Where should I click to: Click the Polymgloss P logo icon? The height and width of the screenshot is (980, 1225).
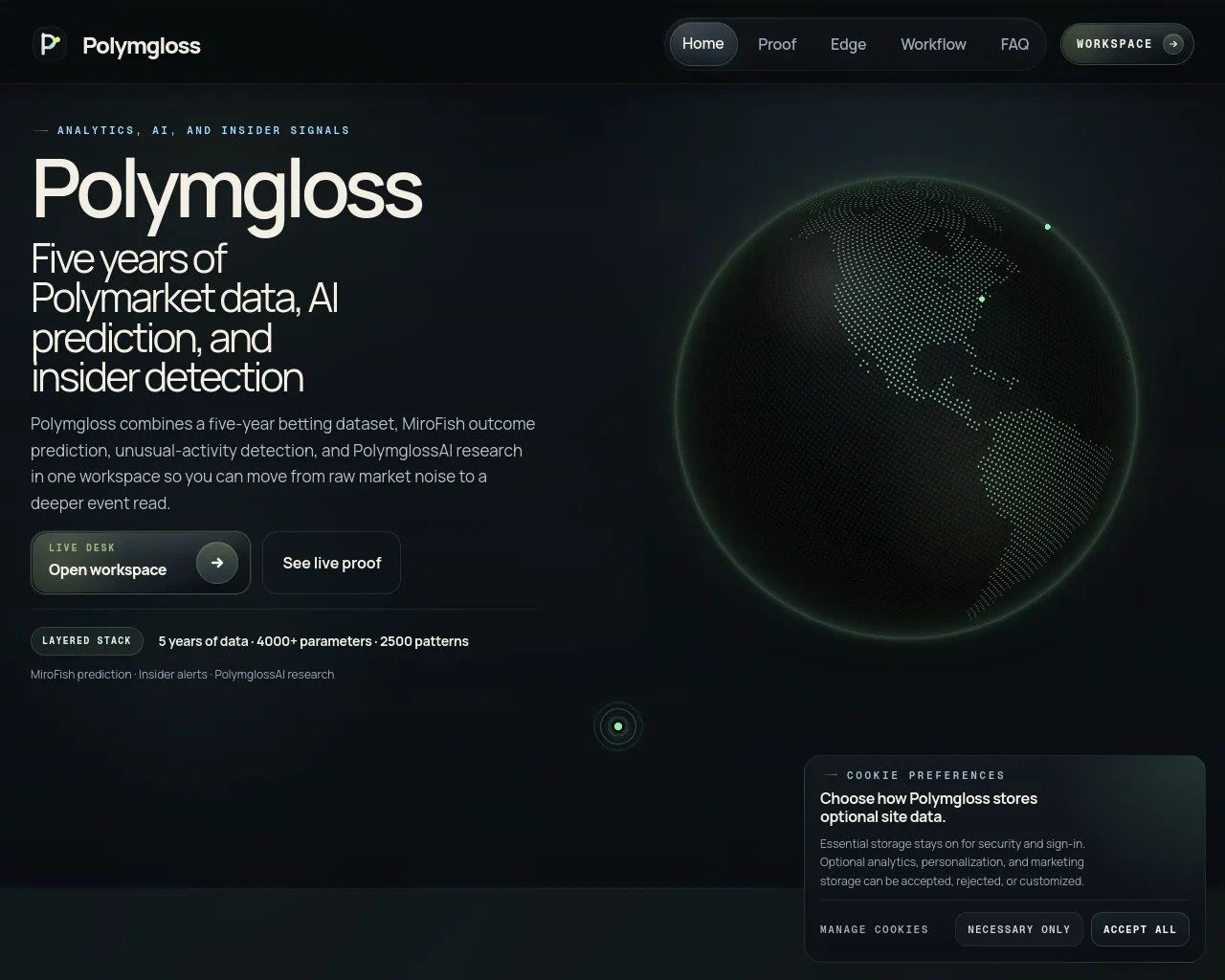(50, 44)
